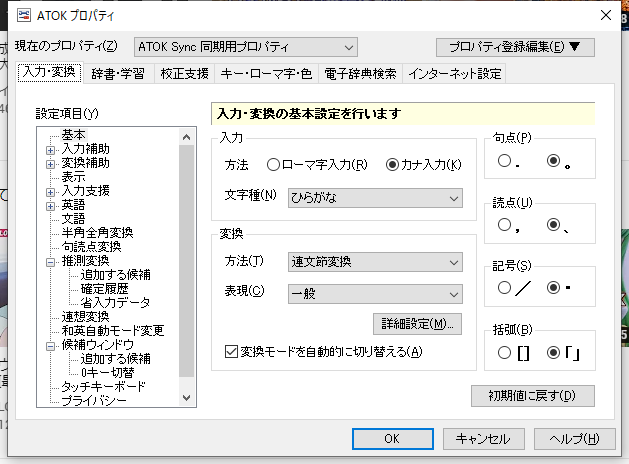Expand the 英語 tree node

[x=51, y=207]
